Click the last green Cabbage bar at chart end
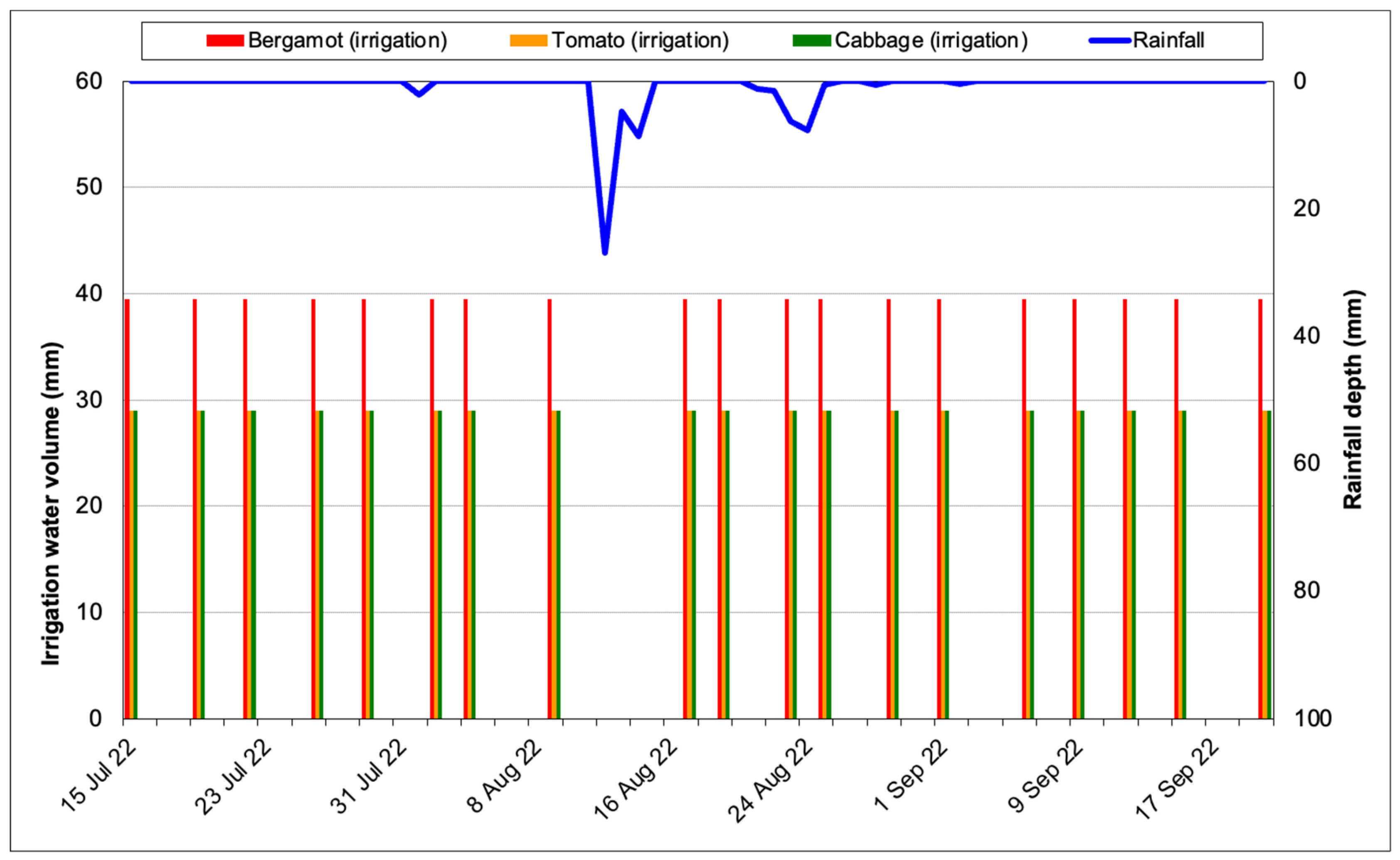This screenshot has height=860, width=1400. [1269, 565]
